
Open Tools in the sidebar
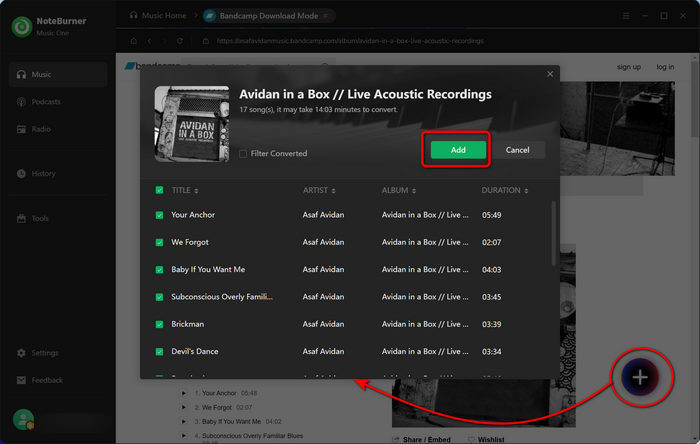(58, 218)
